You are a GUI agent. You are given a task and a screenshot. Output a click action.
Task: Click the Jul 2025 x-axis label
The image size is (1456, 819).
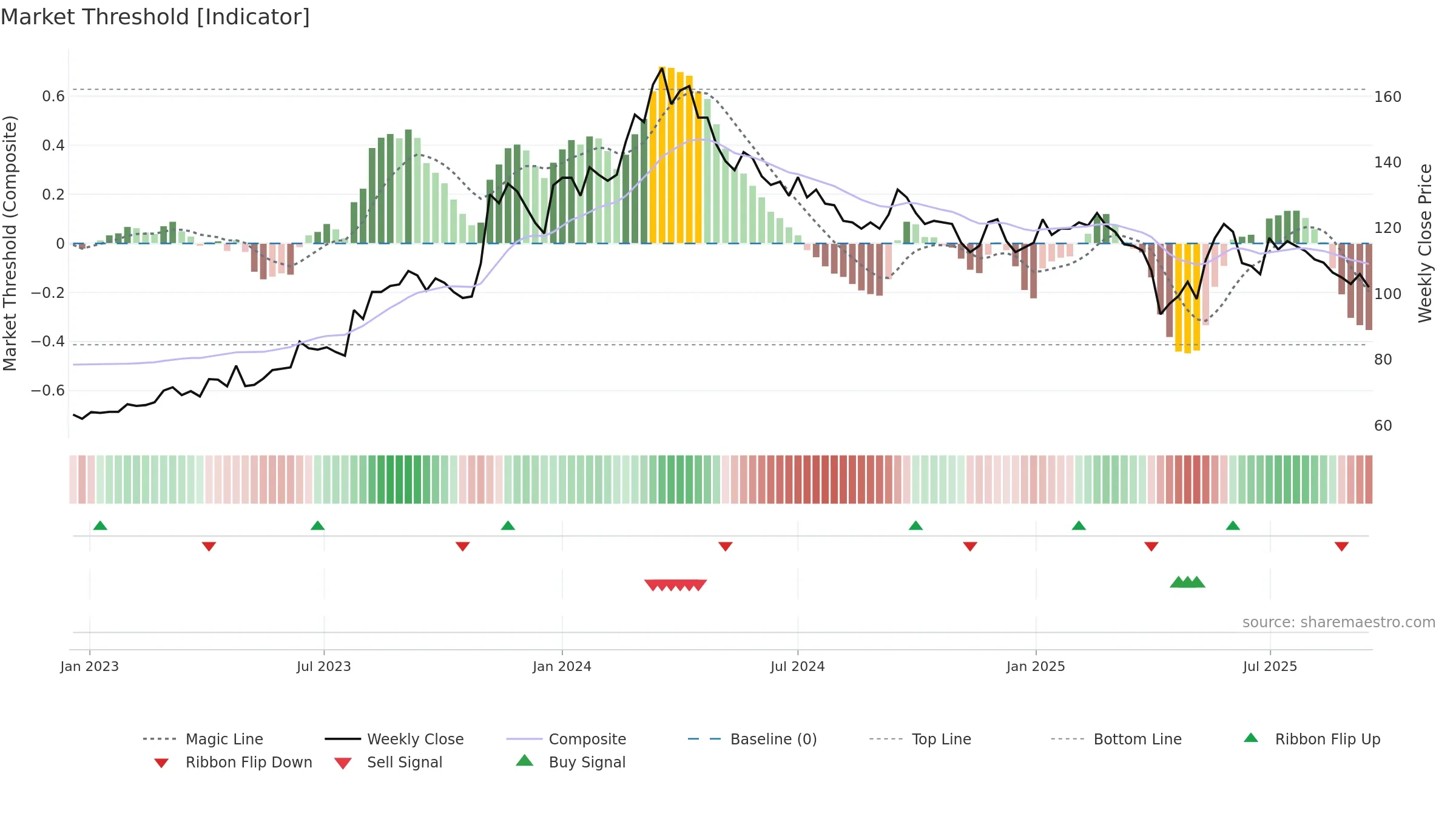(x=1270, y=666)
